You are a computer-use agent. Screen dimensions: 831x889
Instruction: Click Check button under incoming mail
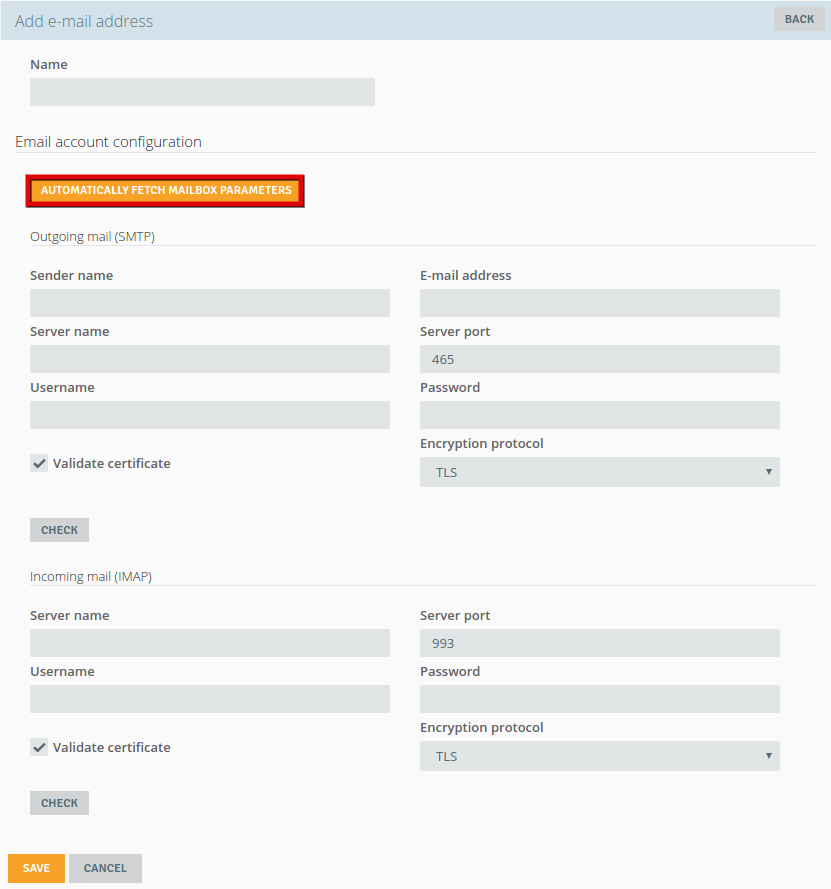click(60, 803)
